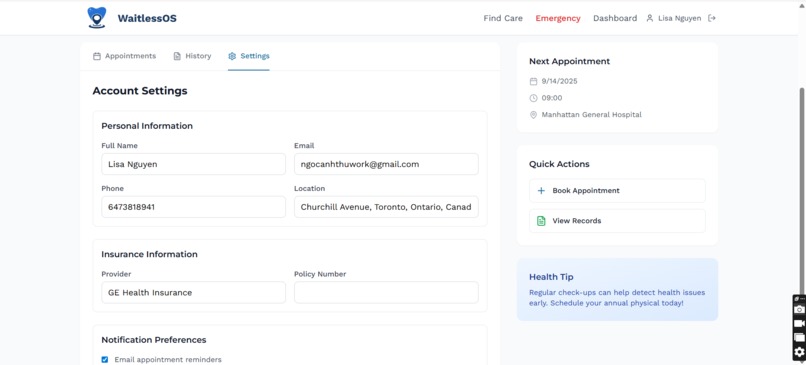Click the Book Appointment button
This screenshot has width=806, height=365.
617,191
